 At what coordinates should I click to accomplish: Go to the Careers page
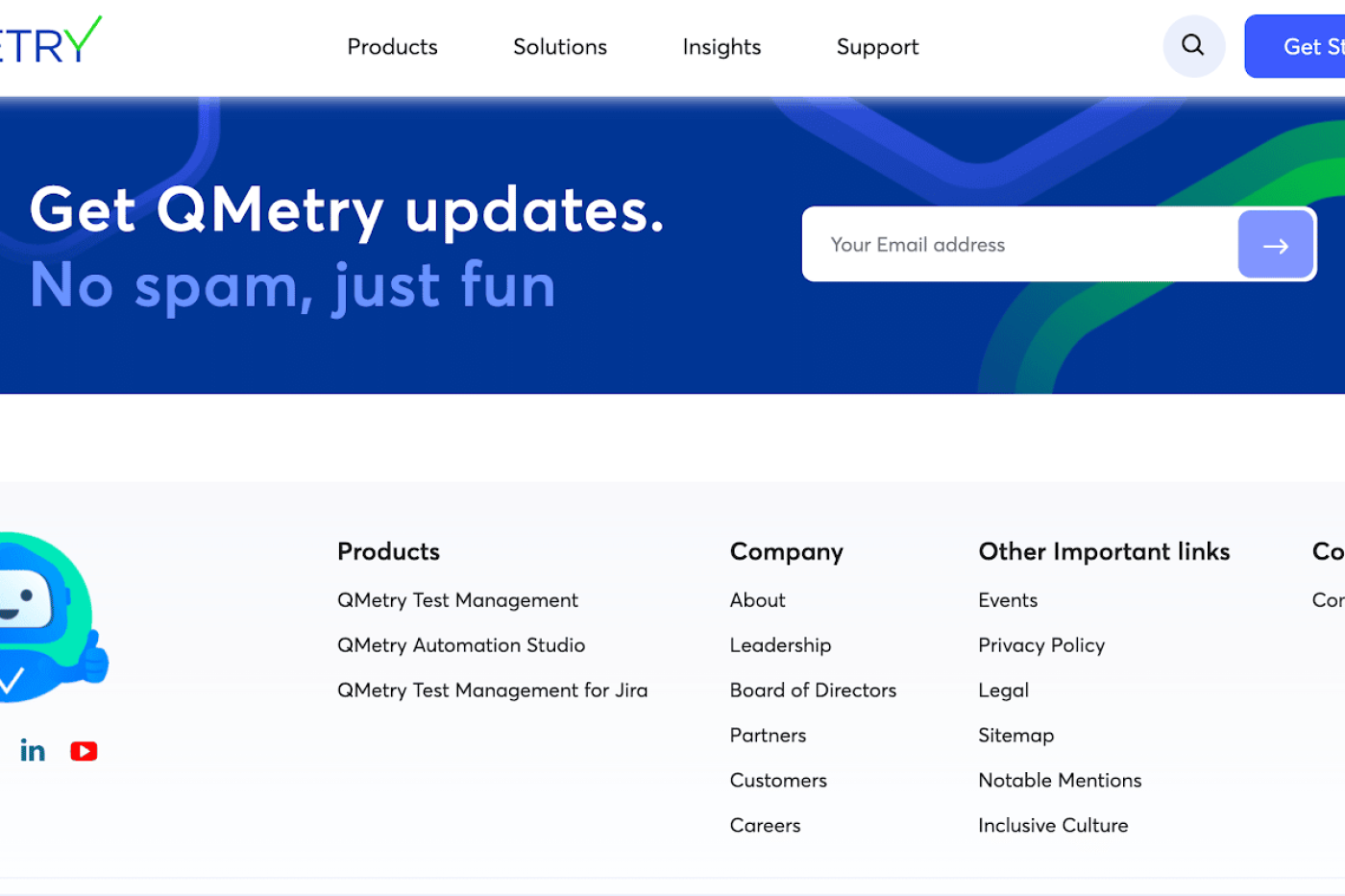click(x=765, y=826)
